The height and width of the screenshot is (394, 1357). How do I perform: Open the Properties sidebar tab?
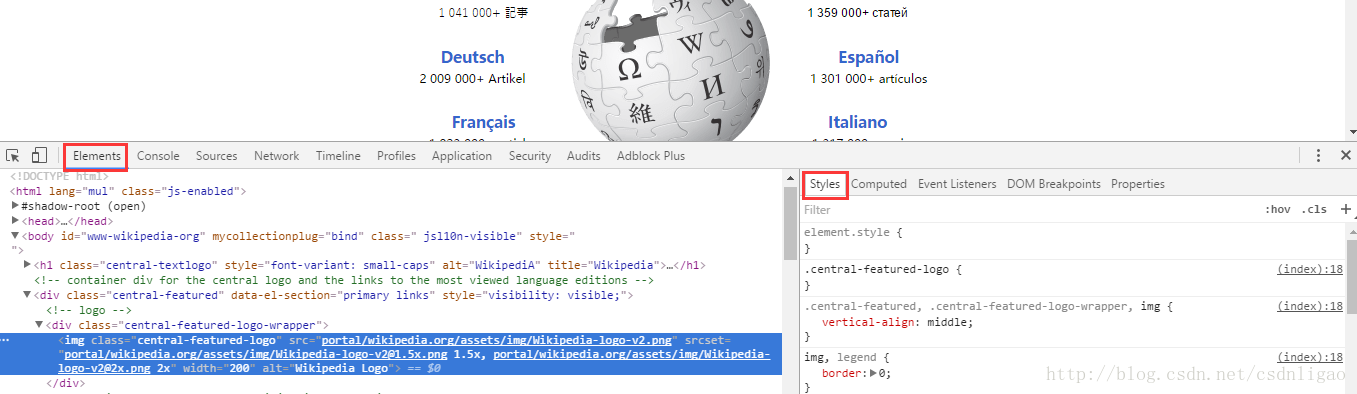click(1137, 184)
